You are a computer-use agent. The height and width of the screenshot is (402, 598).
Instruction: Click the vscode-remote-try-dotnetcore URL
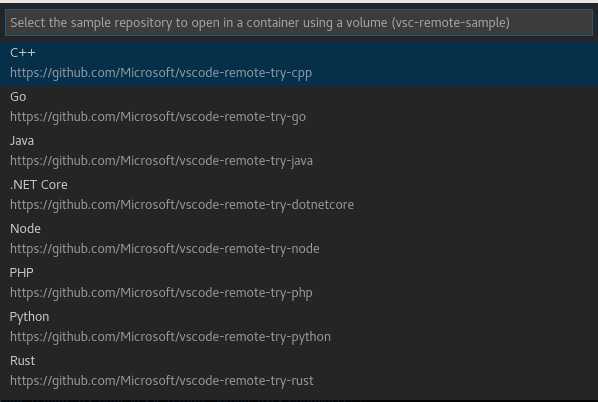[x=182, y=205]
